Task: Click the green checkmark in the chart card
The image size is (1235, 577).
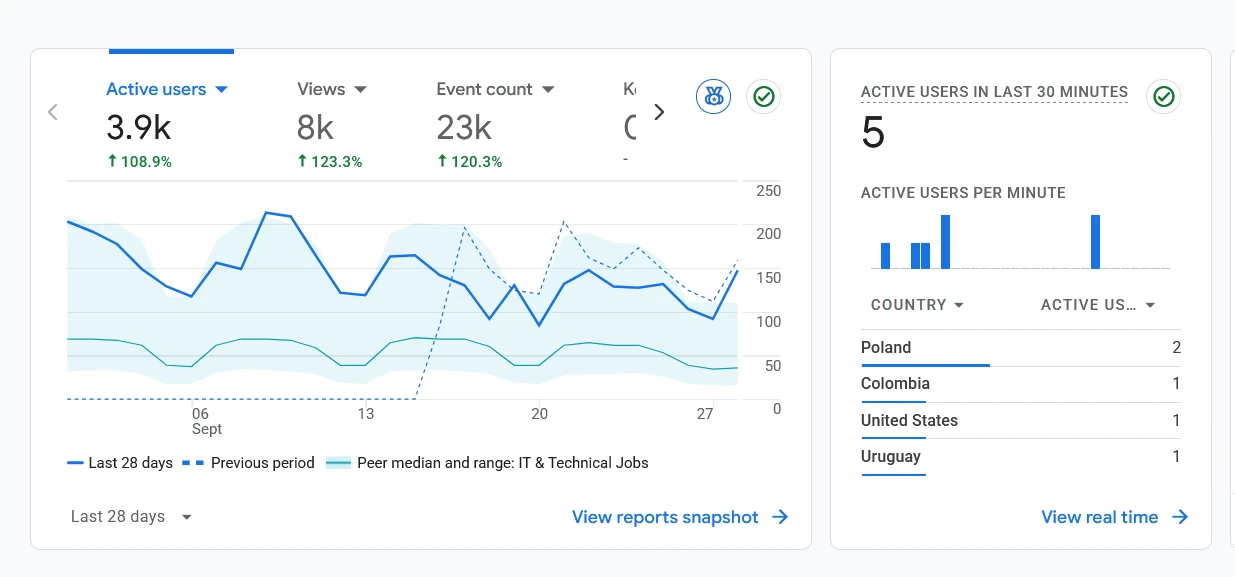Action: pos(764,97)
